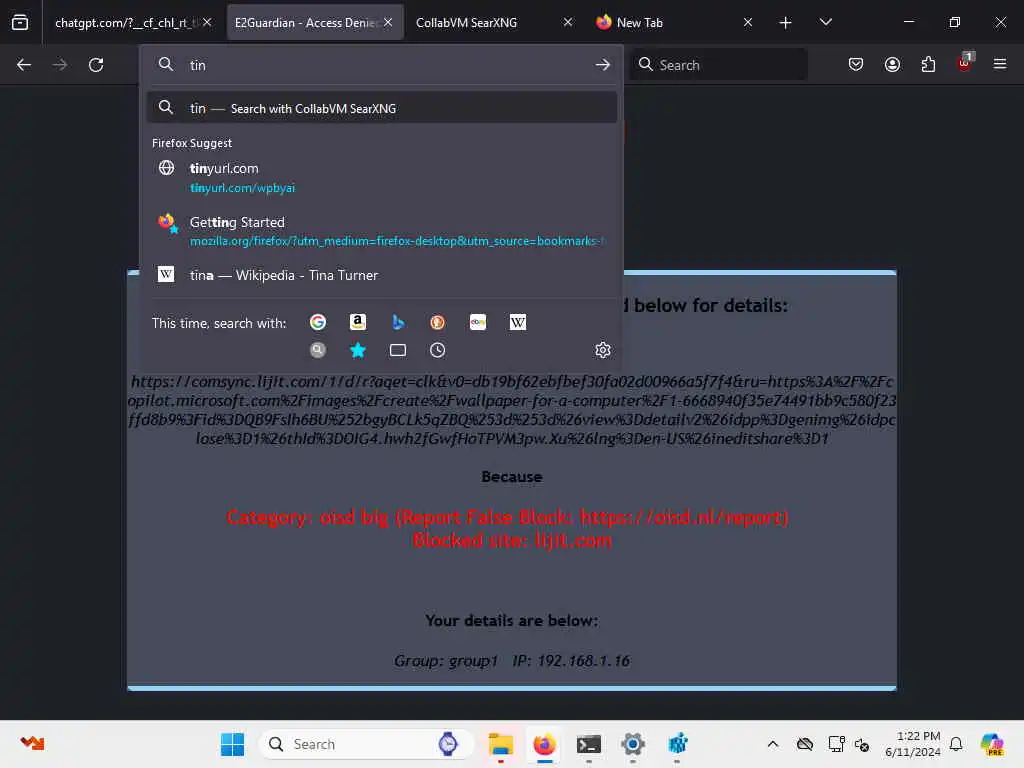Image resolution: width=1024 pixels, height=768 pixels.
Task: Go back to the previous page
Action: pyautogui.click(x=24, y=65)
